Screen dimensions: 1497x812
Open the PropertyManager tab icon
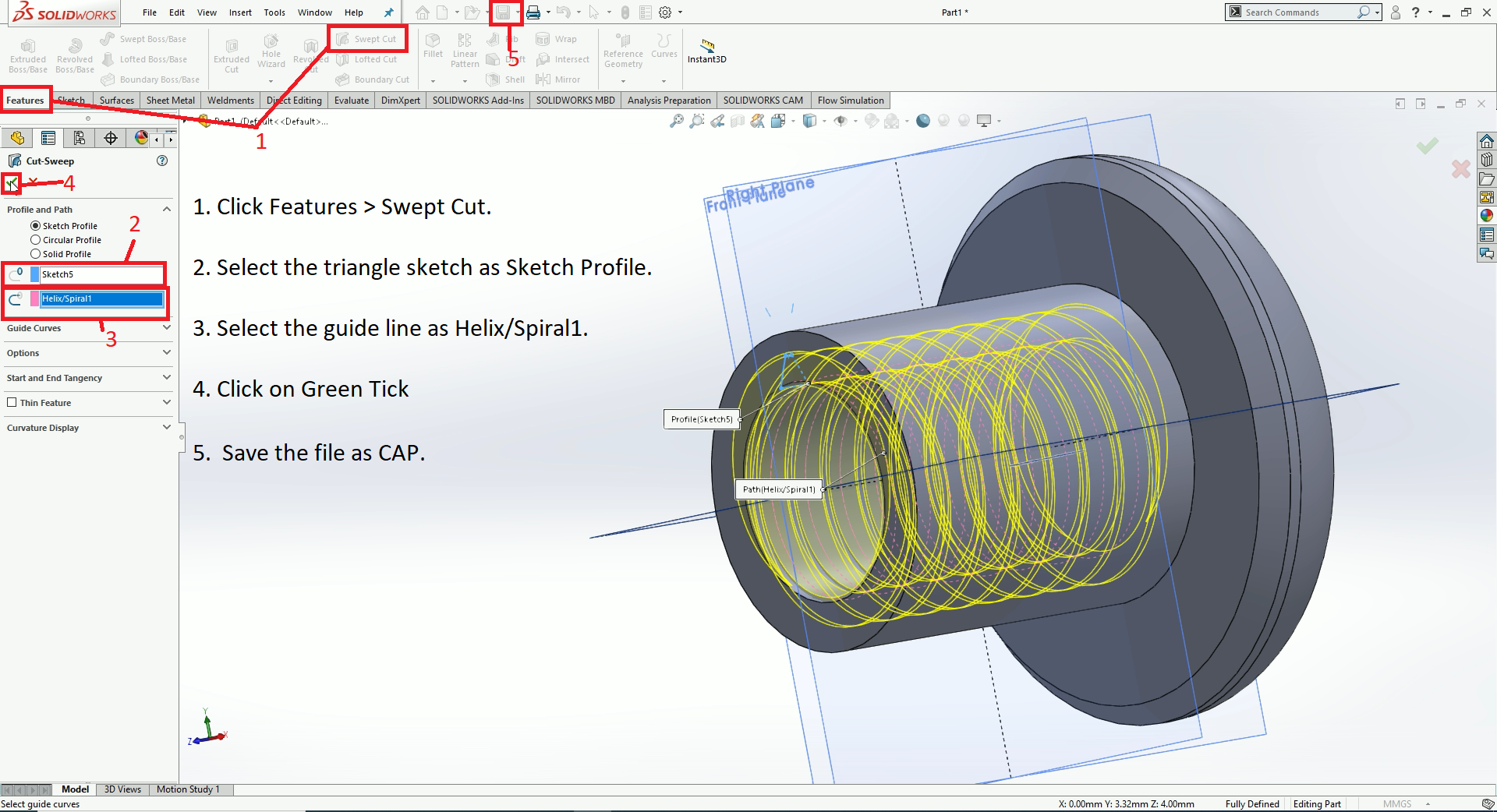[48, 138]
